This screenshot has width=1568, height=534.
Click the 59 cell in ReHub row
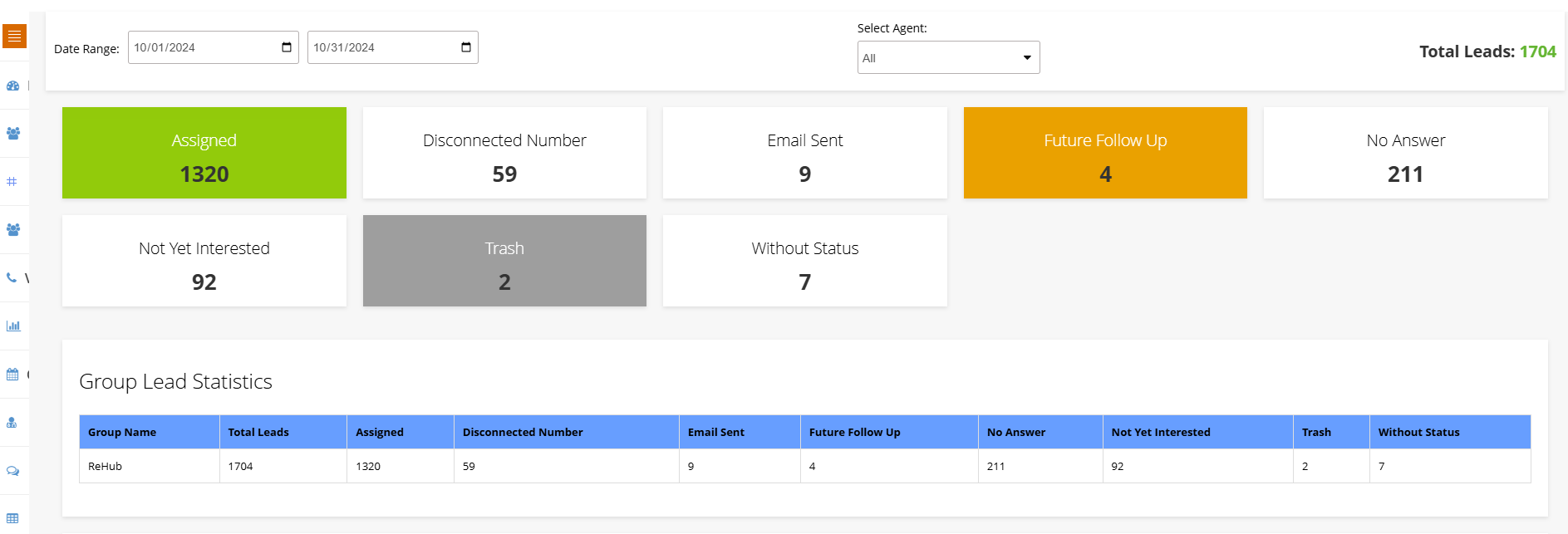567,466
